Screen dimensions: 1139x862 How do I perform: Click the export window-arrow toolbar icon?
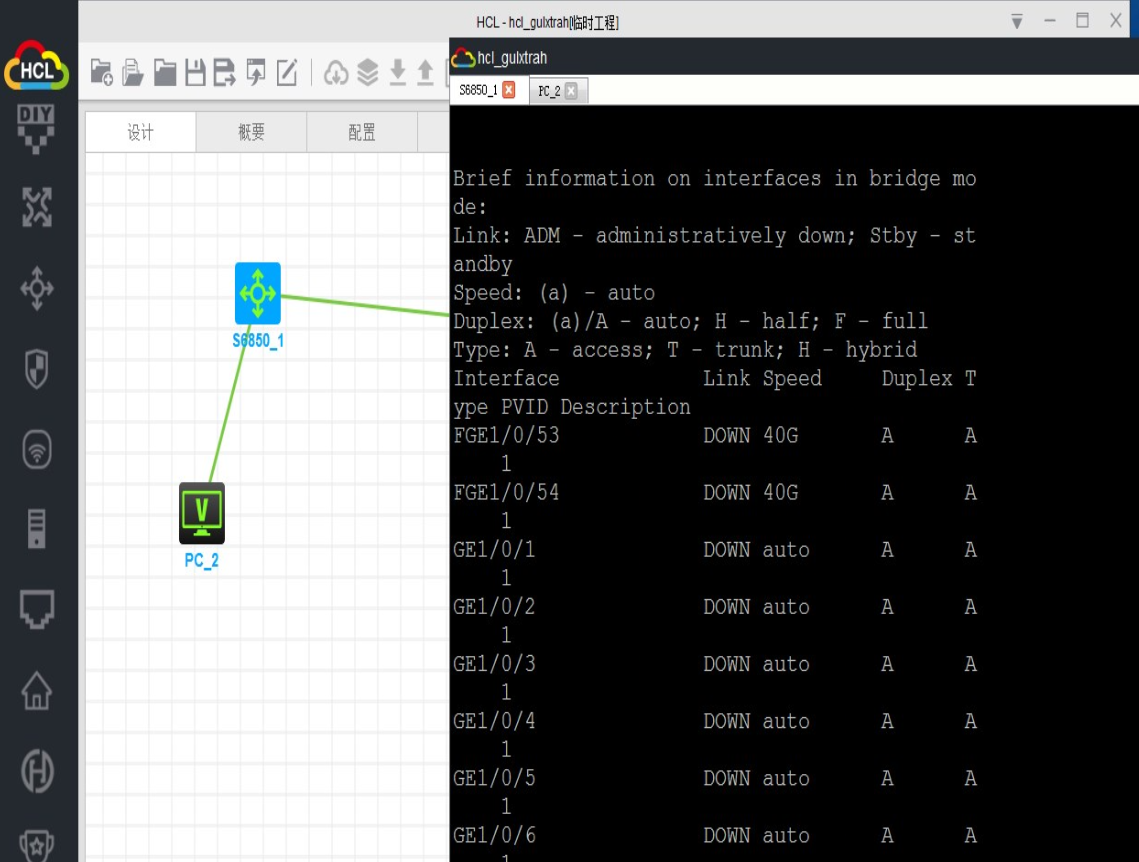pyautogui.click(x=256, y=73)
